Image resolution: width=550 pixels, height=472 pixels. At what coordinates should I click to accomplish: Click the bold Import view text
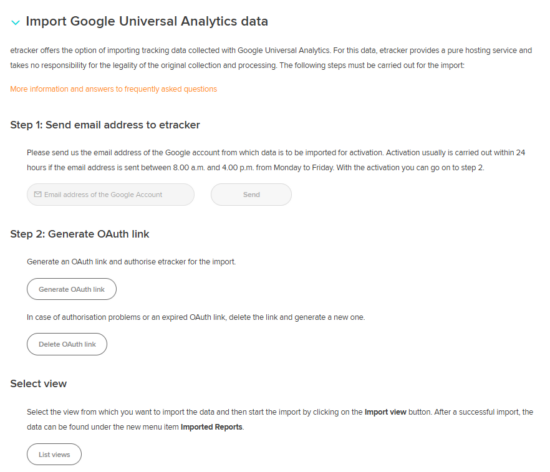(x=385, y=412)
